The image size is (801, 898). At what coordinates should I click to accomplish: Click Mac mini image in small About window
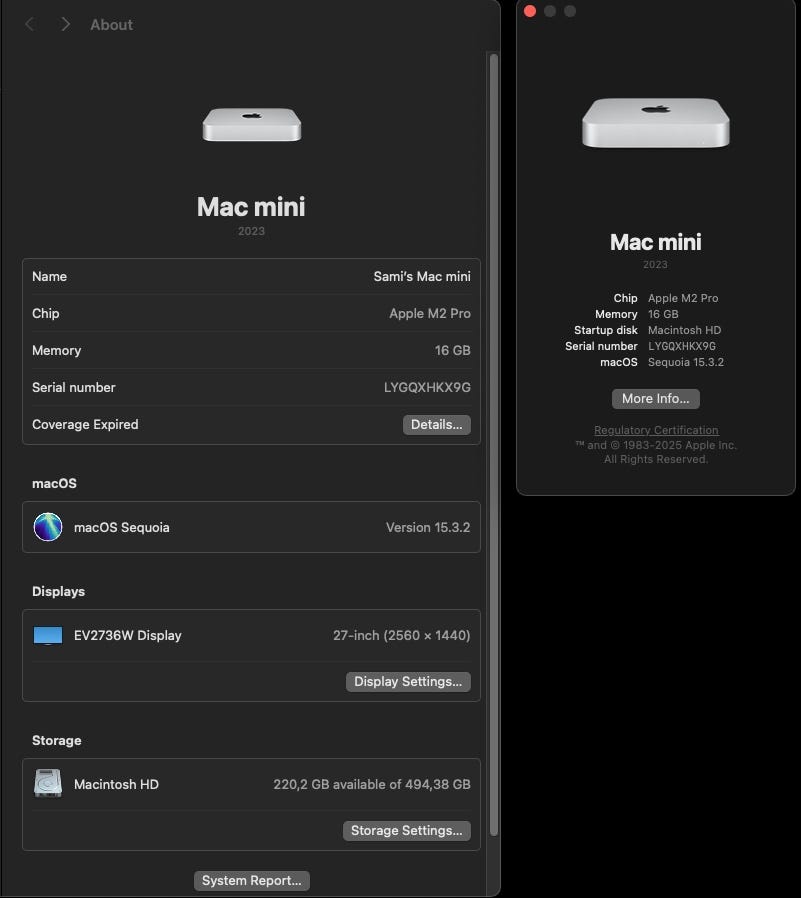[x=656, y=123]
